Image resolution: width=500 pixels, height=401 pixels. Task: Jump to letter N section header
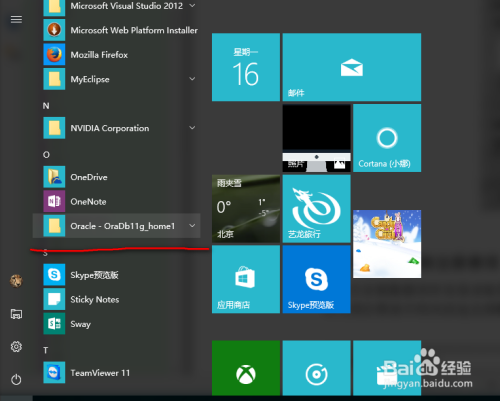(x=46, y=106)
